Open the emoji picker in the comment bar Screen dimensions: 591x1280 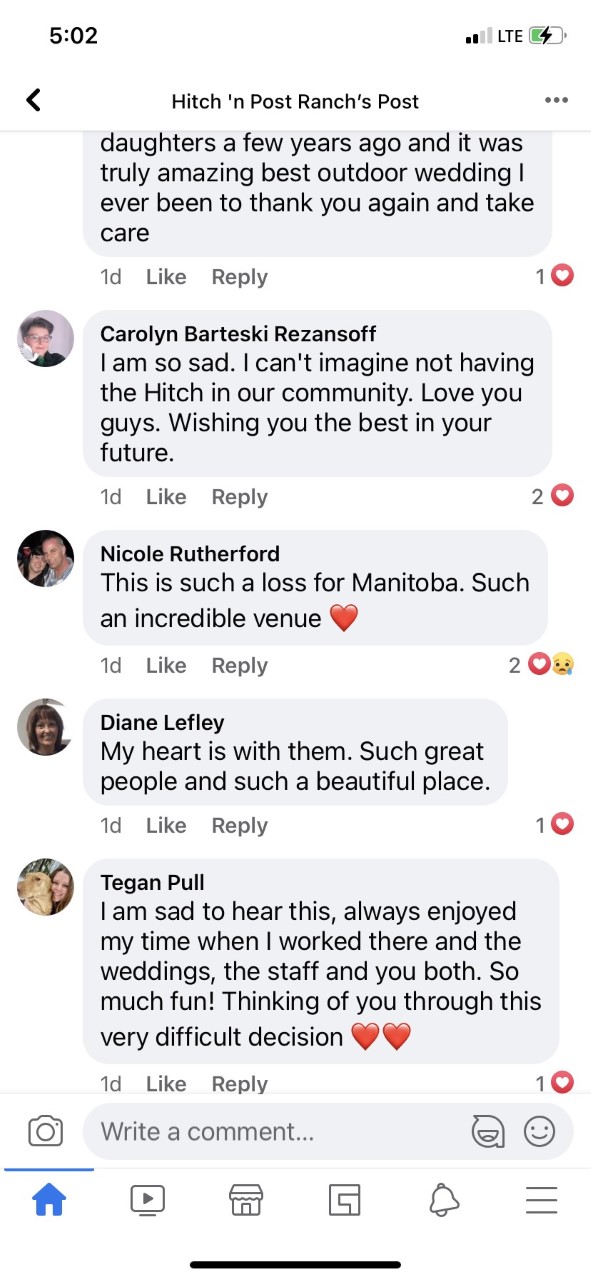point(538,1131)
